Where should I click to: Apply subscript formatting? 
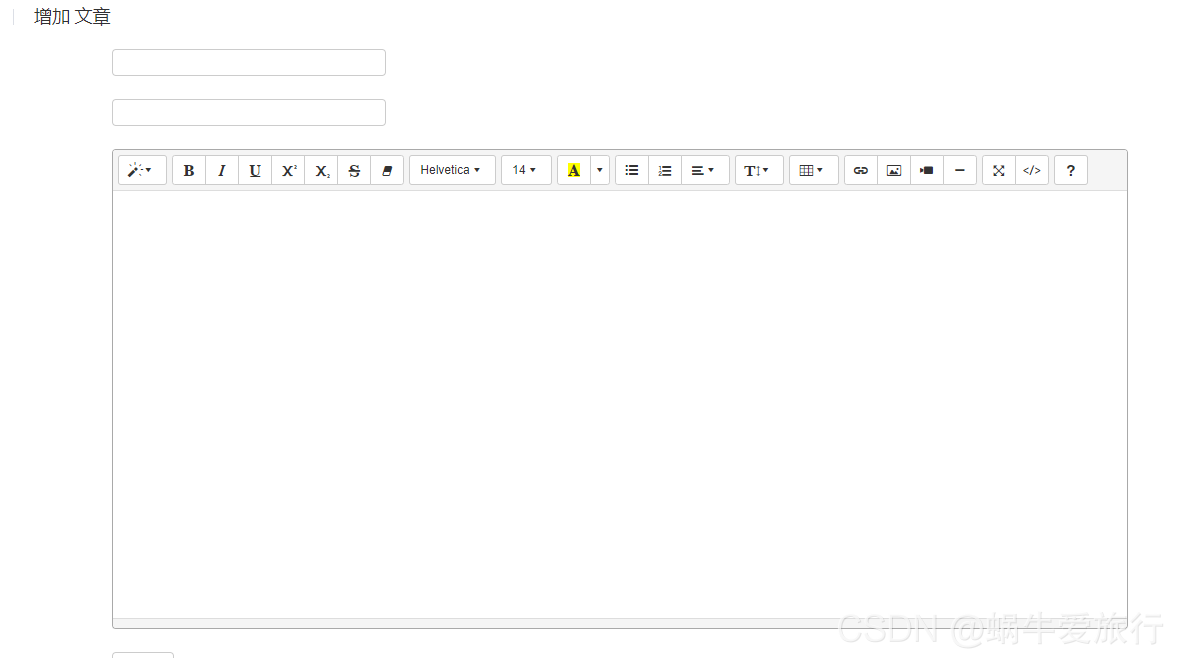pos(321,170)
